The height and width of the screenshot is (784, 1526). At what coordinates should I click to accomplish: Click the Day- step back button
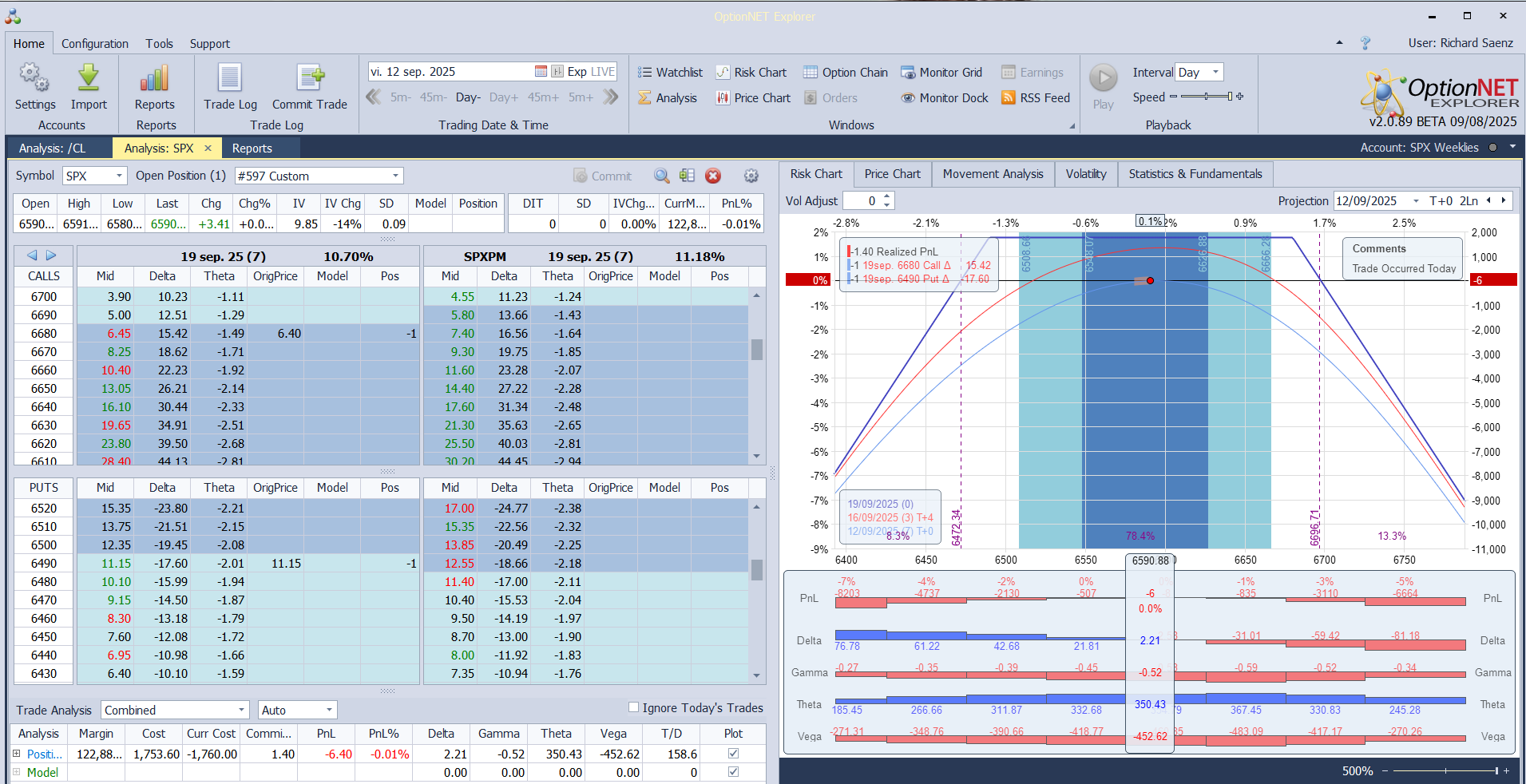coord(468,97)
